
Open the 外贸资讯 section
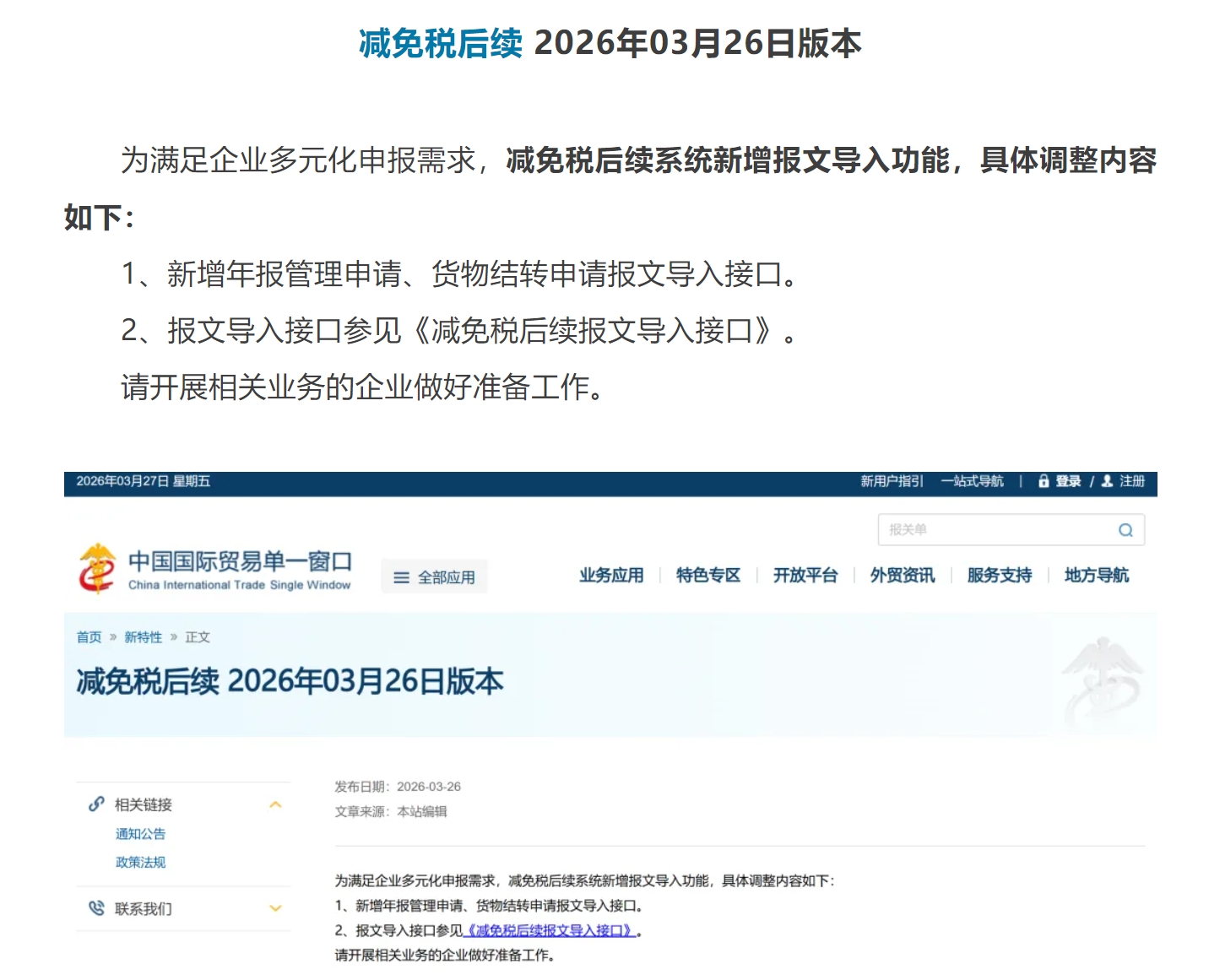[x=902, y=576]
